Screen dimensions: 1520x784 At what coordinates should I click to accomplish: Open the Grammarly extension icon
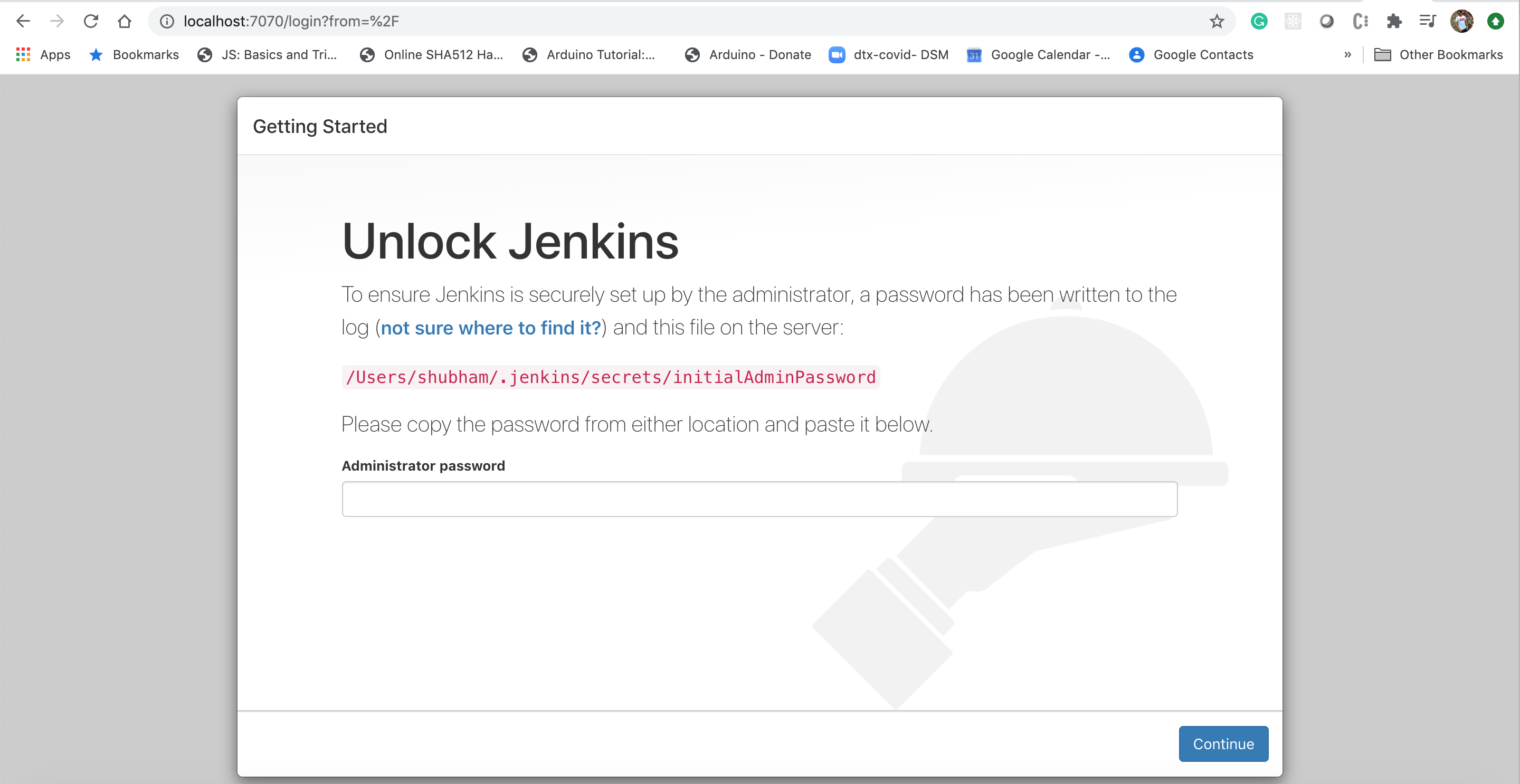click(x=1259, y=21)
